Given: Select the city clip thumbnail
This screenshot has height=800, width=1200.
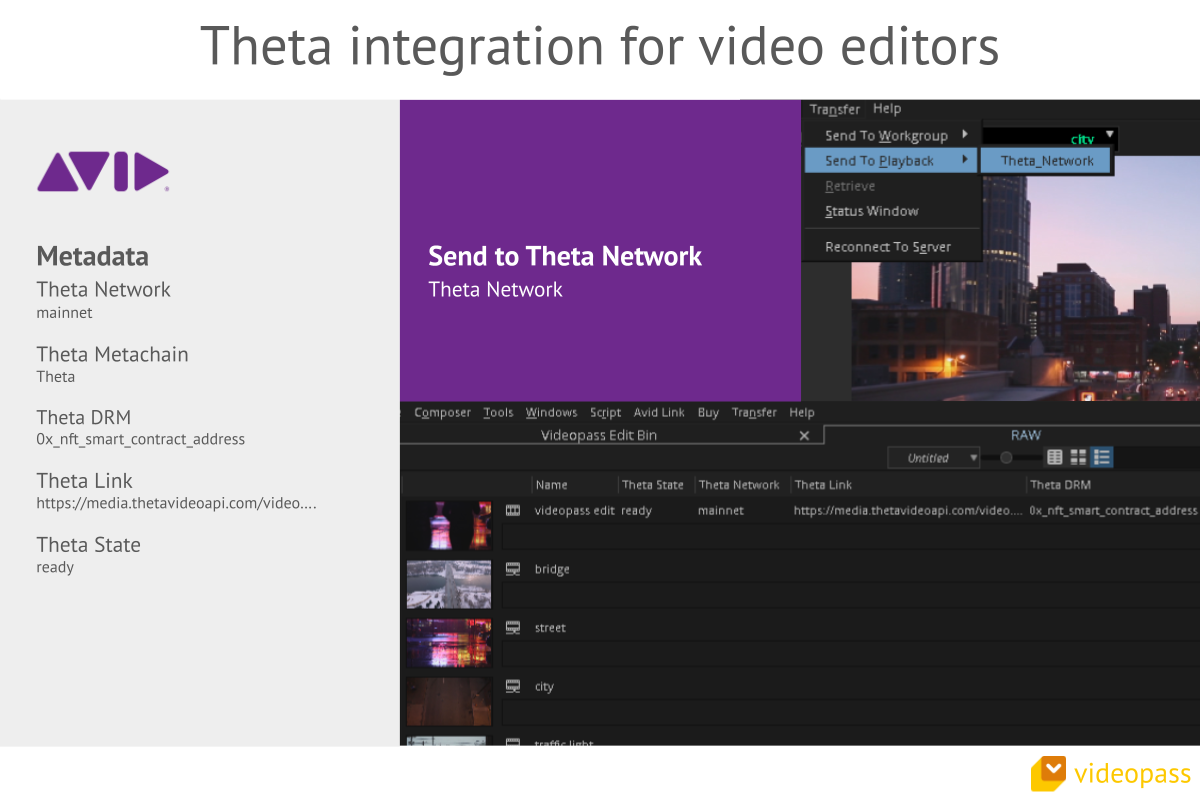Looking at the screenshot, I should click(x=448, y=701).
